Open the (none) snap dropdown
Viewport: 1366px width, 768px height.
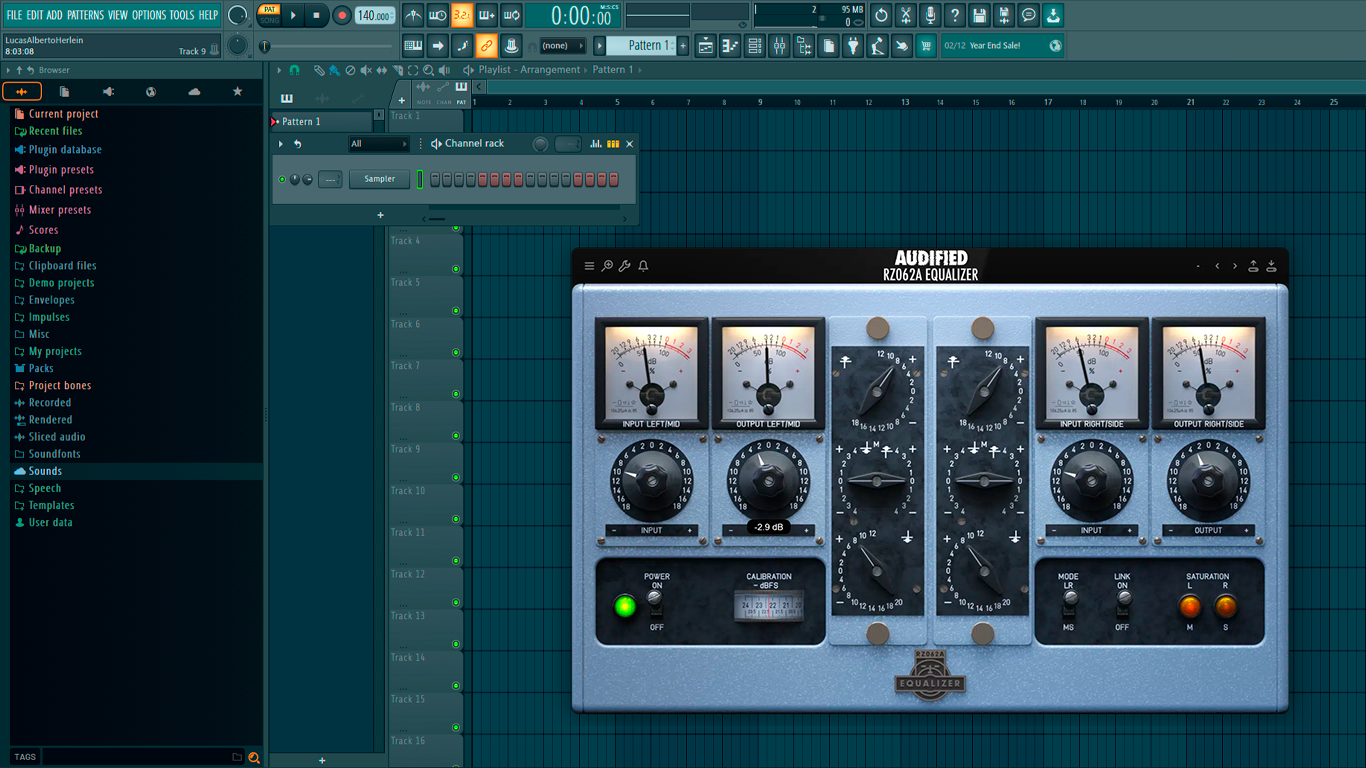click(564, 45)
